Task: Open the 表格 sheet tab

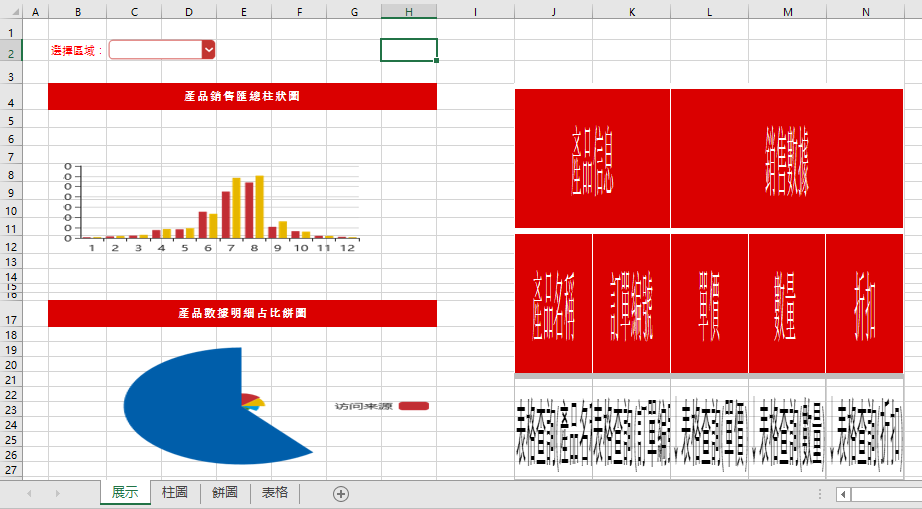Action: (x=275, y=492)
